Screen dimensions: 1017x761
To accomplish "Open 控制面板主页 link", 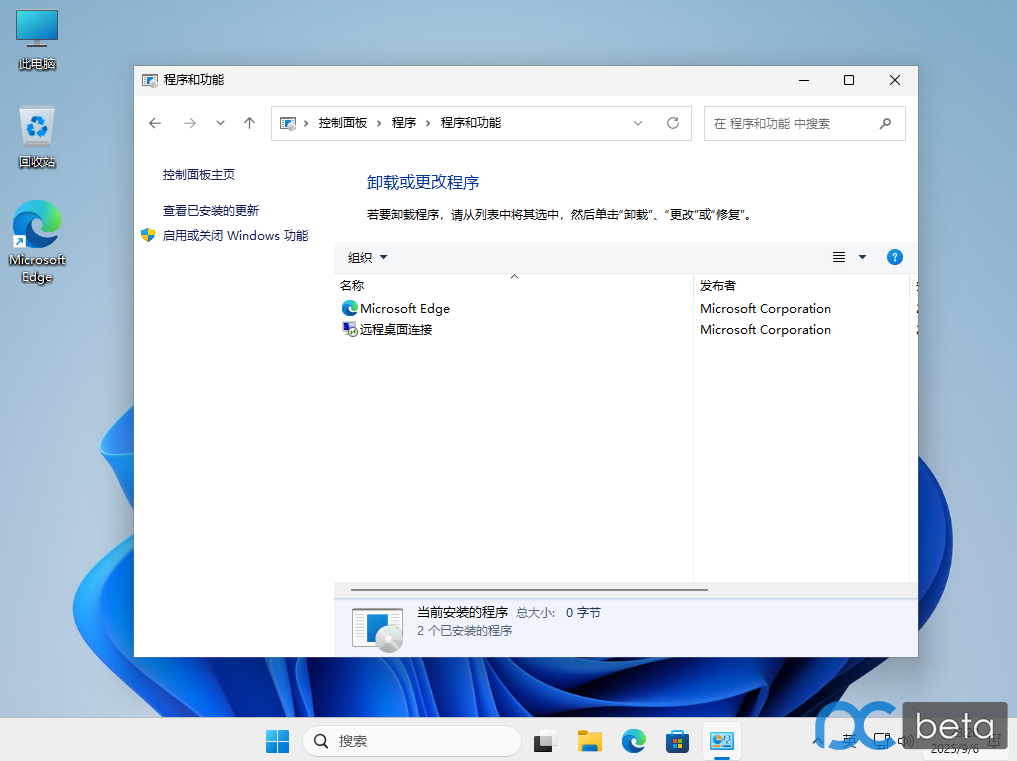I will (x=198, y=175).
